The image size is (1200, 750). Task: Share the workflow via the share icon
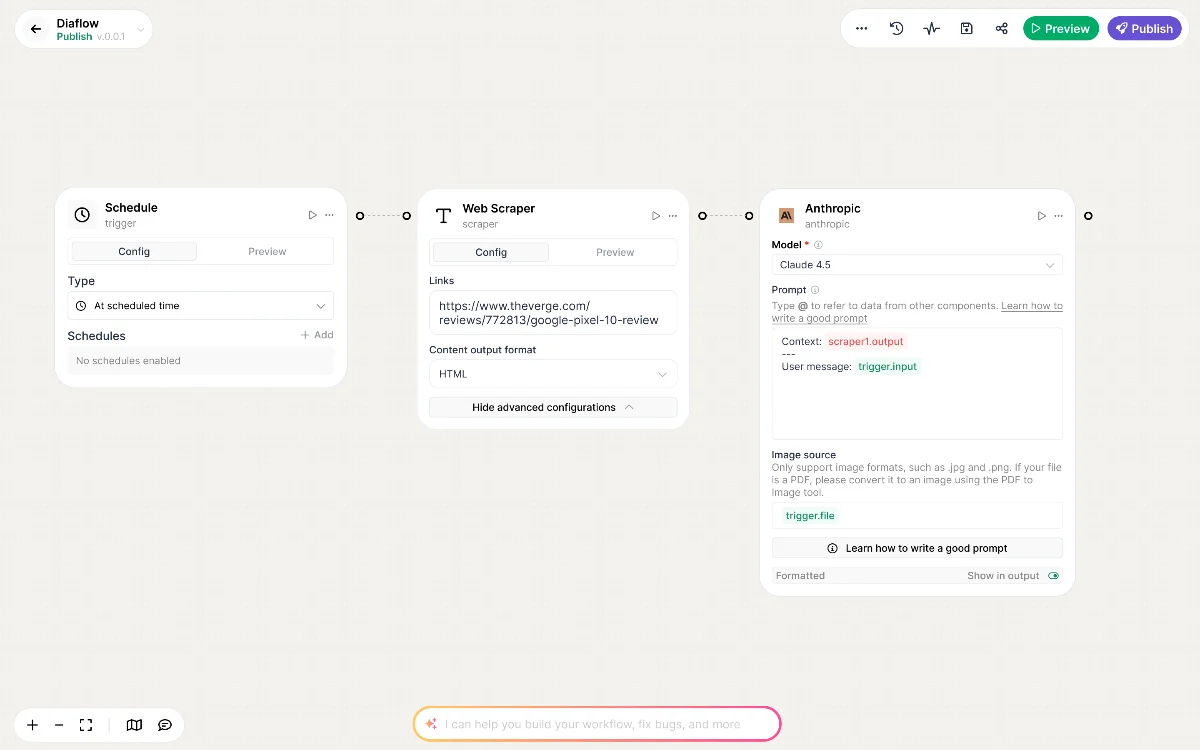pos(1001,28)
